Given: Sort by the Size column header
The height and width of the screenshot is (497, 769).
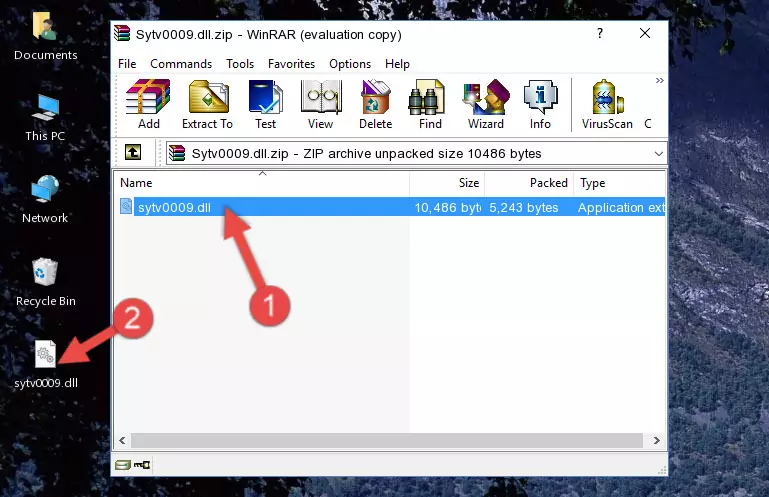Looking at the screenshot, I should coord(447,183).
